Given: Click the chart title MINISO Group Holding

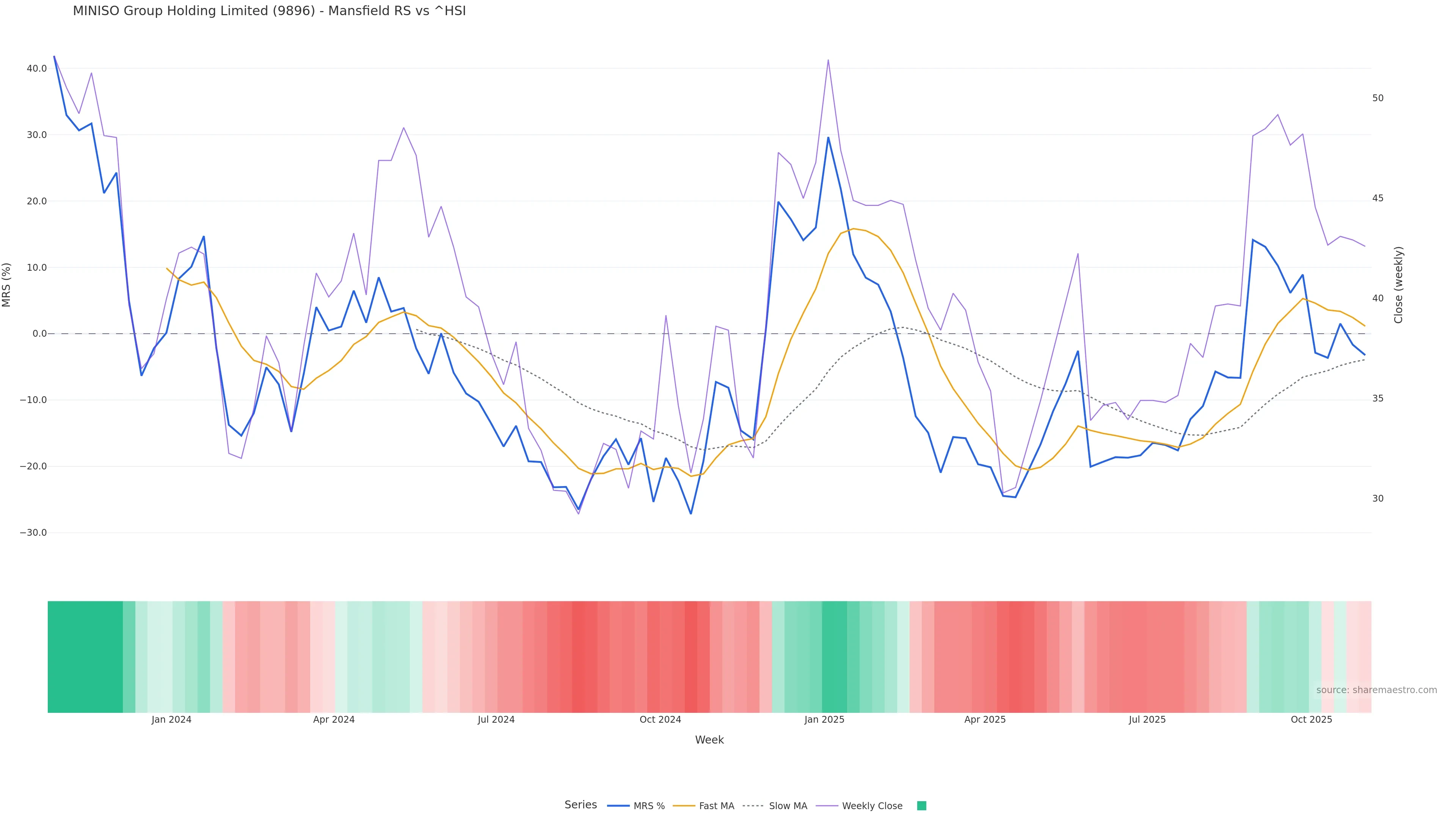Looking at the screenshot, I should pos(269,11).
